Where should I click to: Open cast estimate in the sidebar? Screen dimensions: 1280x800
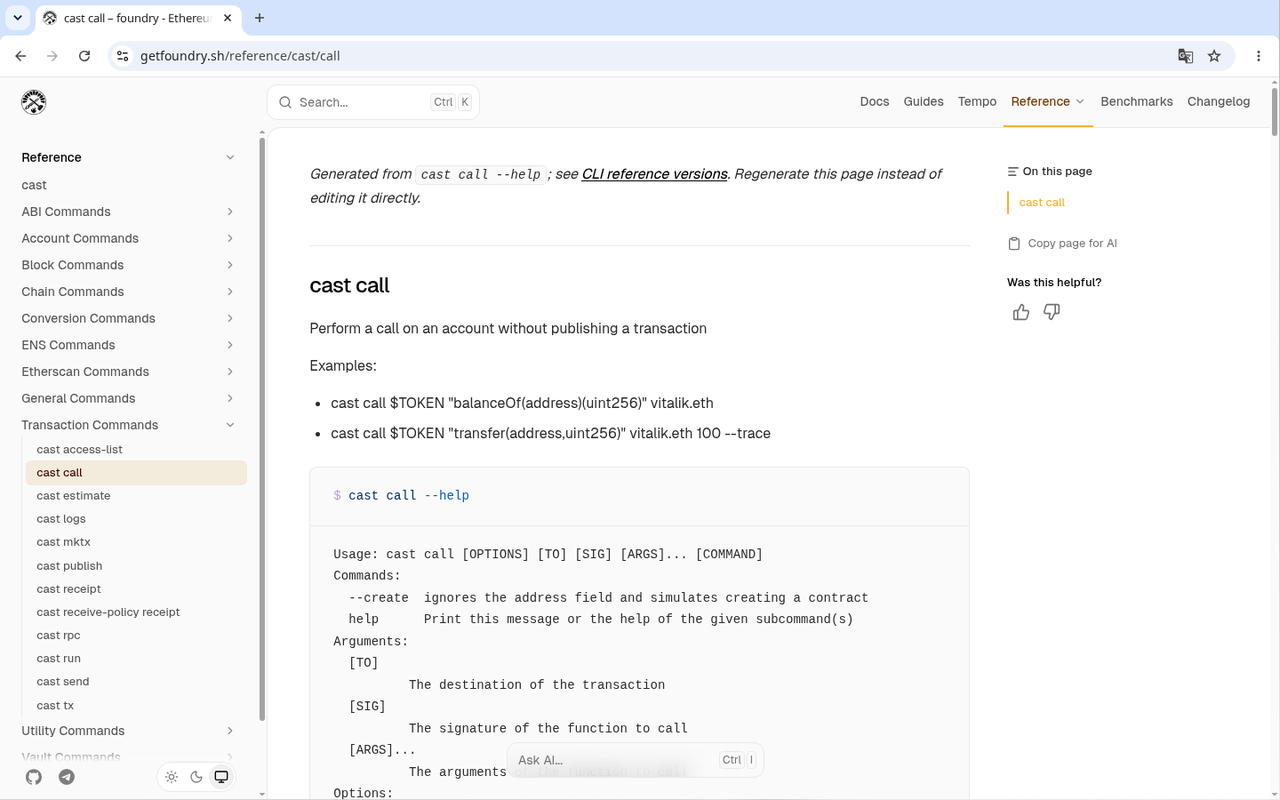74,496
